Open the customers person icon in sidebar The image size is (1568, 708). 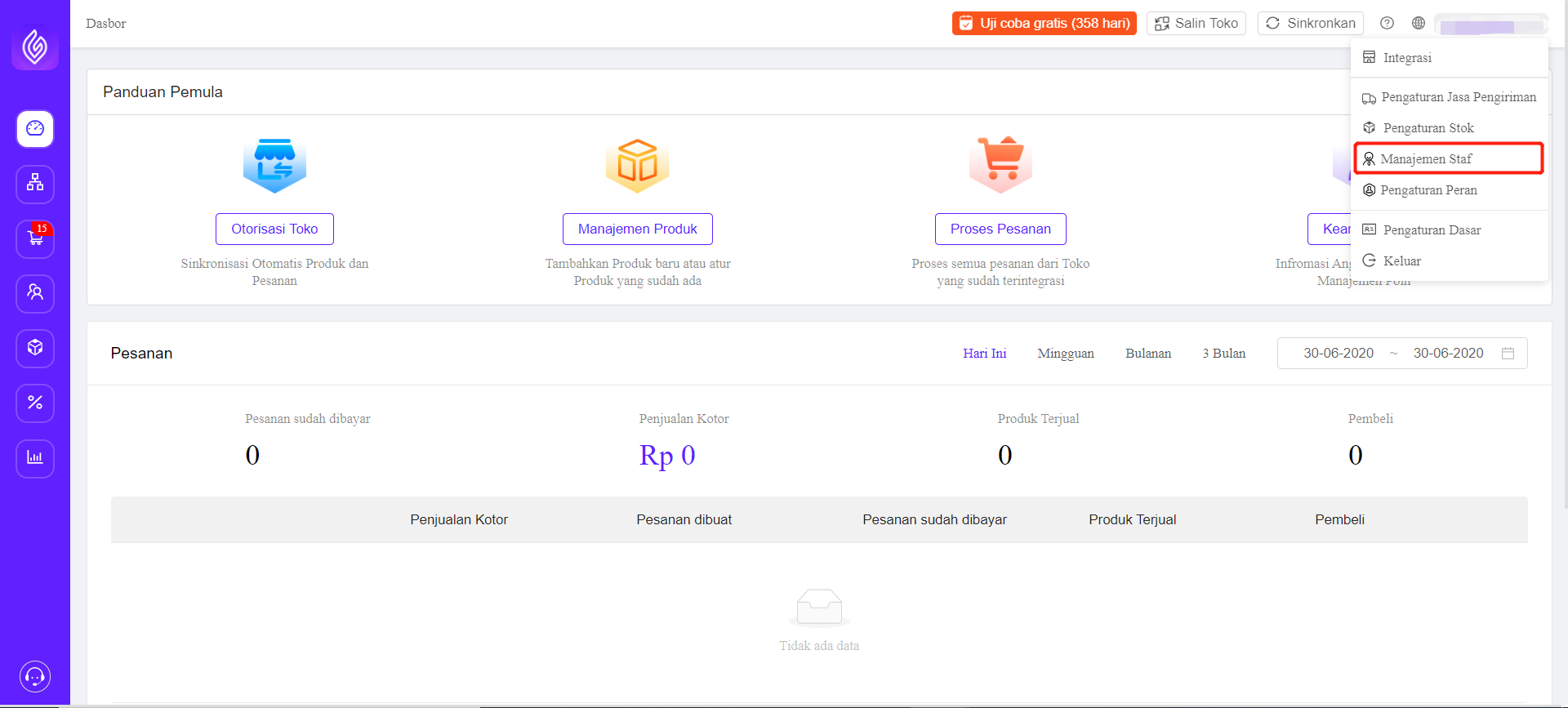pyautogui.click(x=35, y=293)
